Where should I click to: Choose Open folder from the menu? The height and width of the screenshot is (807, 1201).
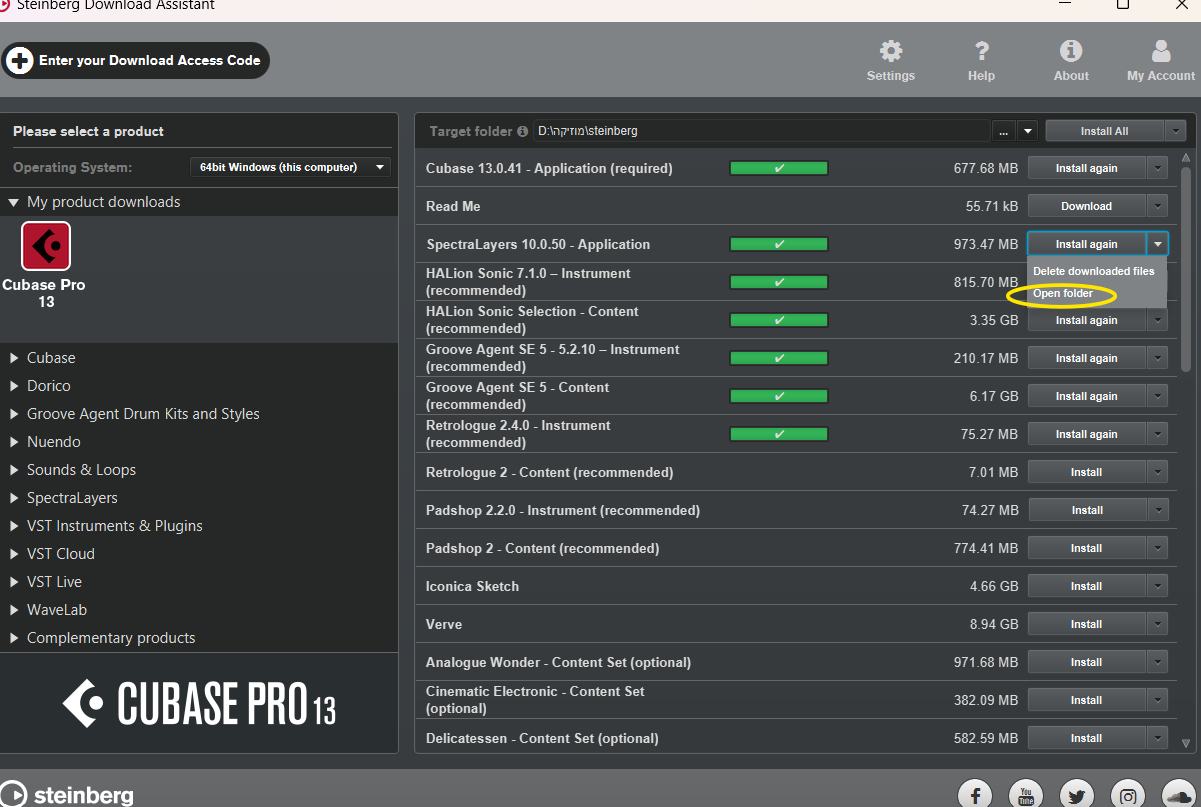1063,294
